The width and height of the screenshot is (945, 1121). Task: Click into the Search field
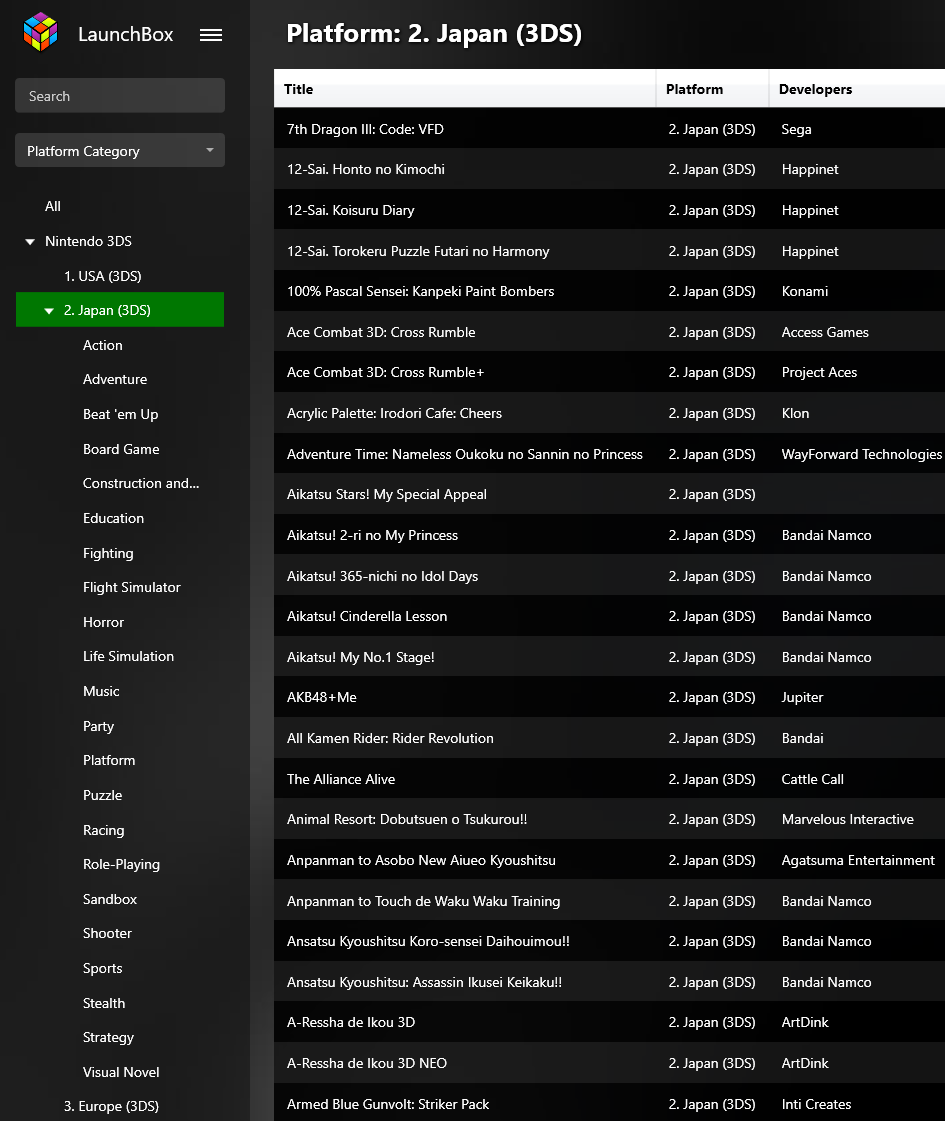pyautogui.click(x=119, y=96)
